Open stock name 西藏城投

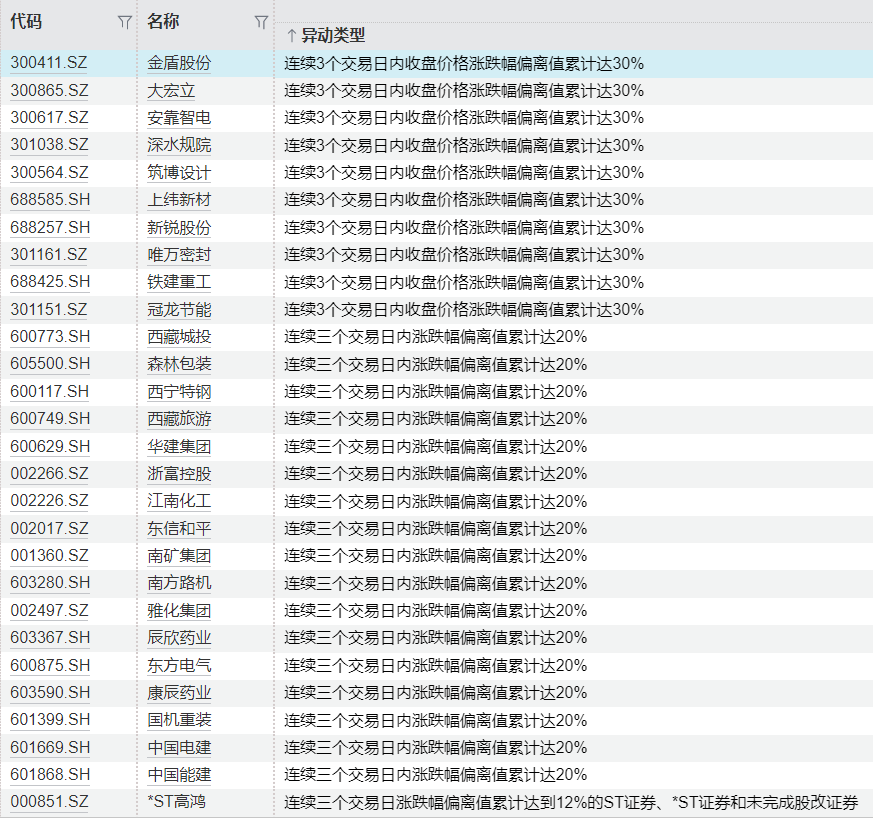pyautogui.click(x=179, y=336)
